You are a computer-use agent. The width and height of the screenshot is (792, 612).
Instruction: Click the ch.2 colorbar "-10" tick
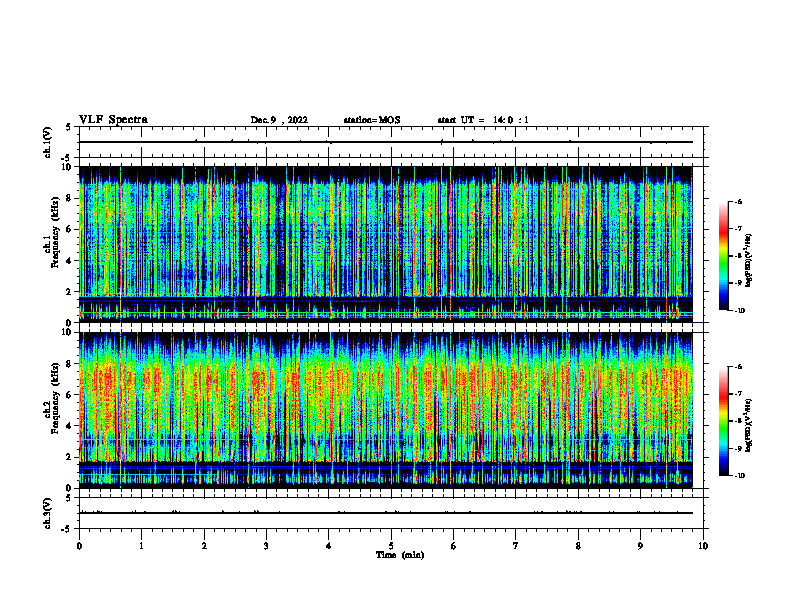[x=740, y=476]
